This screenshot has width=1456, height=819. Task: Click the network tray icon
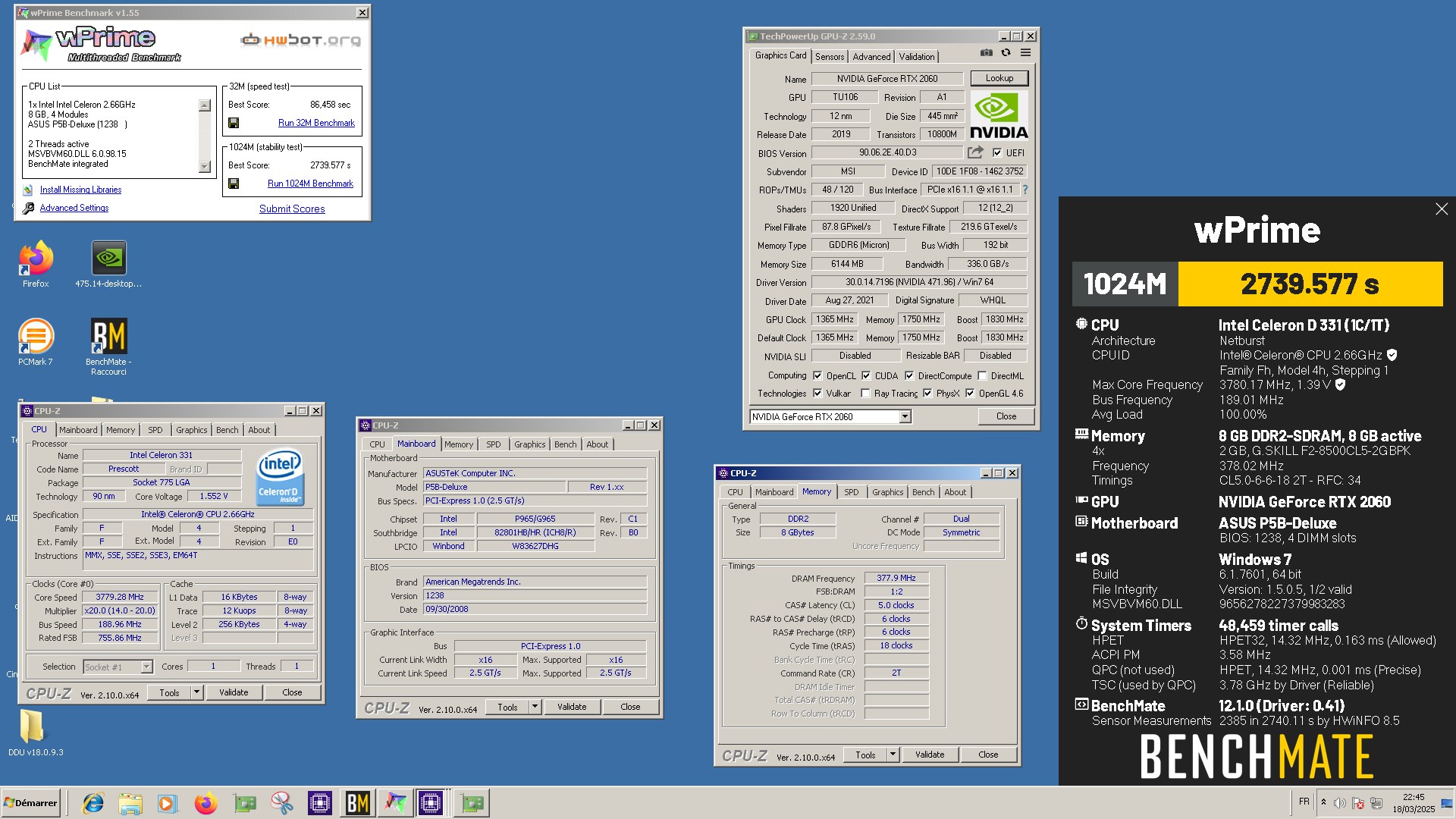point(1376,803)
